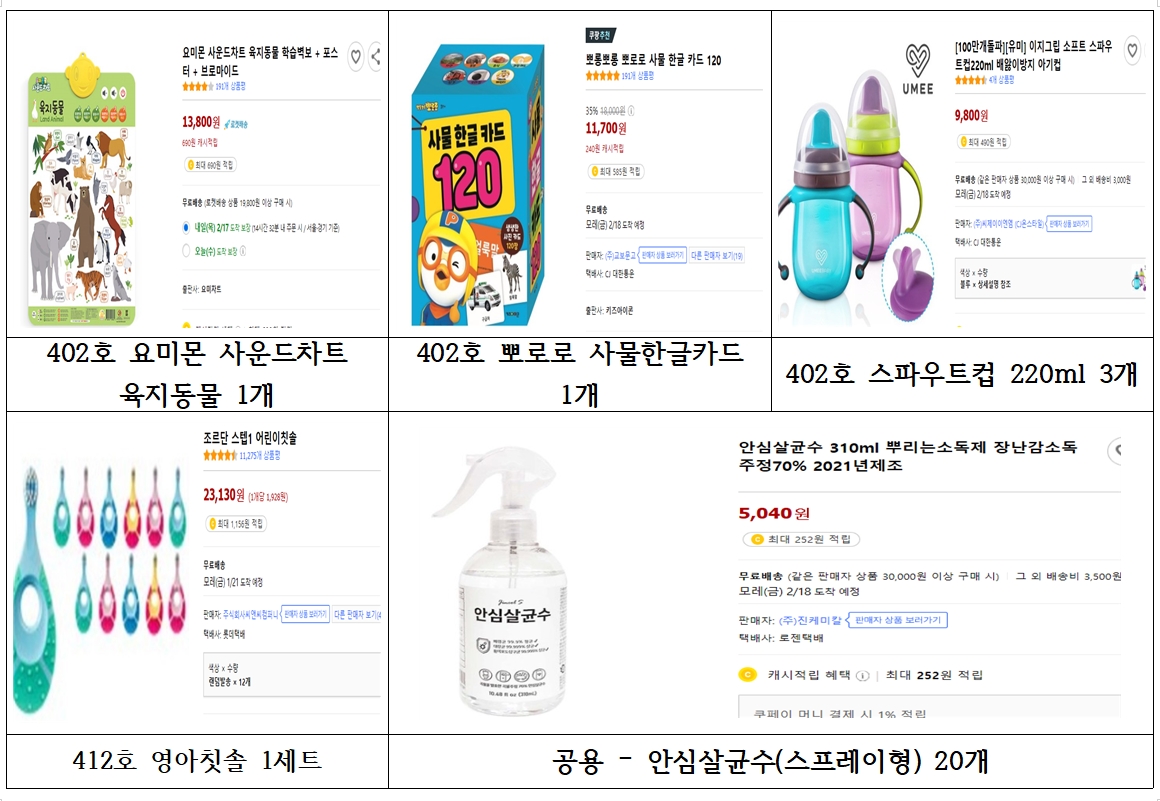
Task: Click share icon beside Yomimon chart title
Action: tap(375, 56)
